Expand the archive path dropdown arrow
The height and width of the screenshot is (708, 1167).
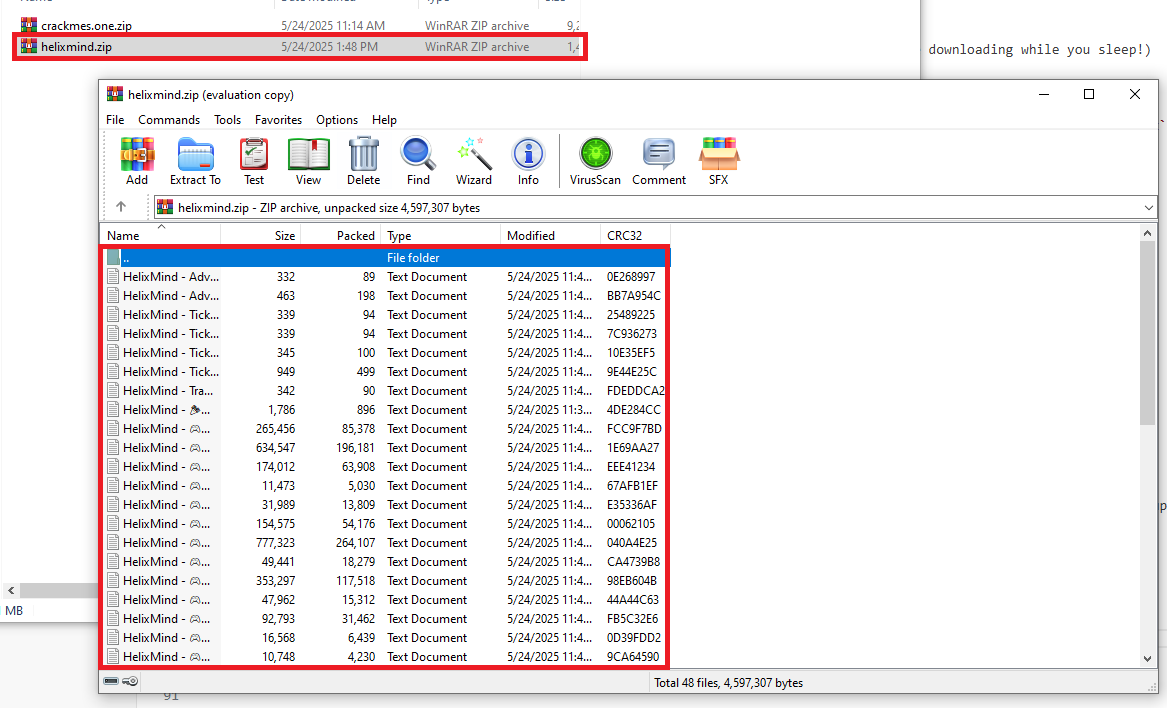1148,208
